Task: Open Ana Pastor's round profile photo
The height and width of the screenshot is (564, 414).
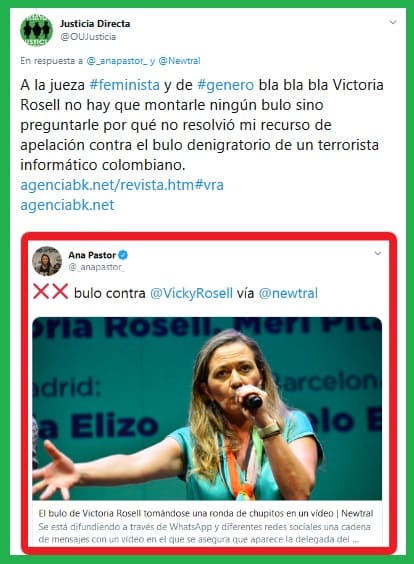Action: [x=47, y=261]
